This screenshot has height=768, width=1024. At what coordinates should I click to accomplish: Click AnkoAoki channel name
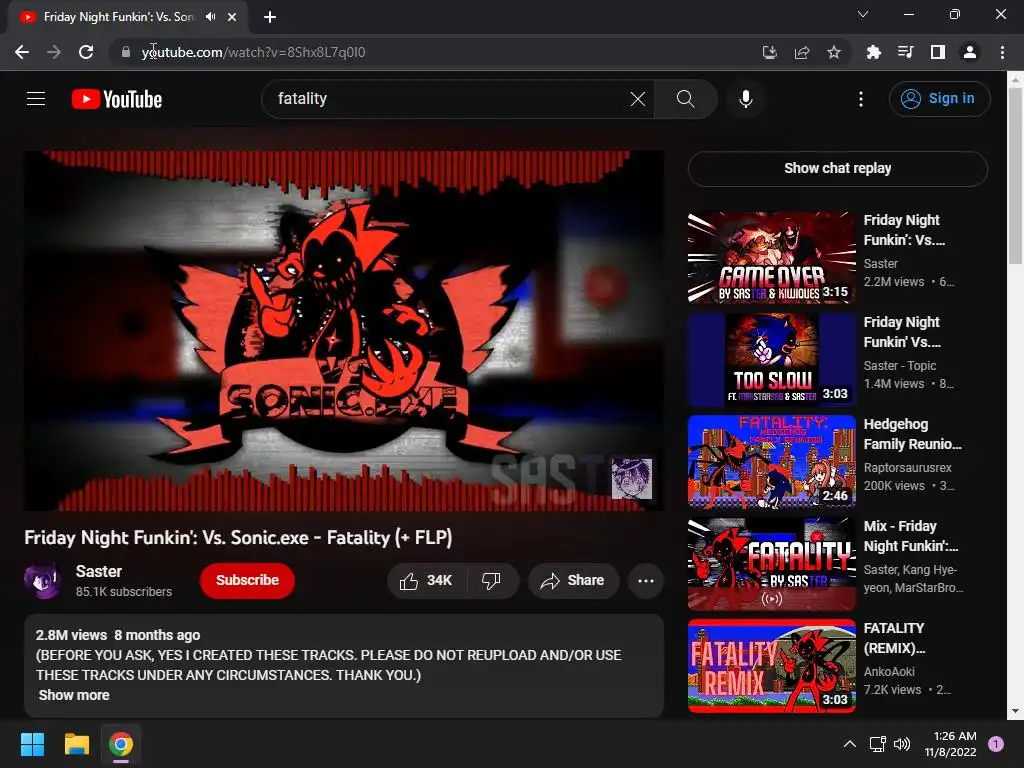[x=889, y=671]
